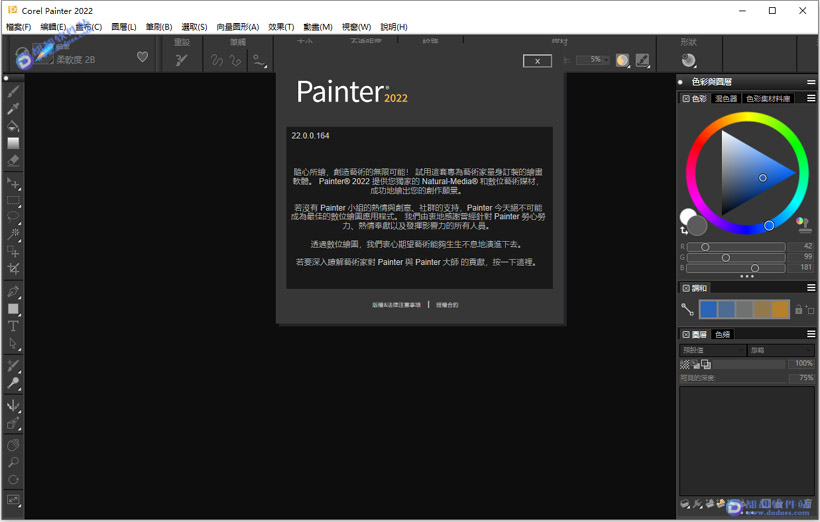Open the 色彩 panel options menu
This screenshot has height=522, width=820.
tap(811, 98)
